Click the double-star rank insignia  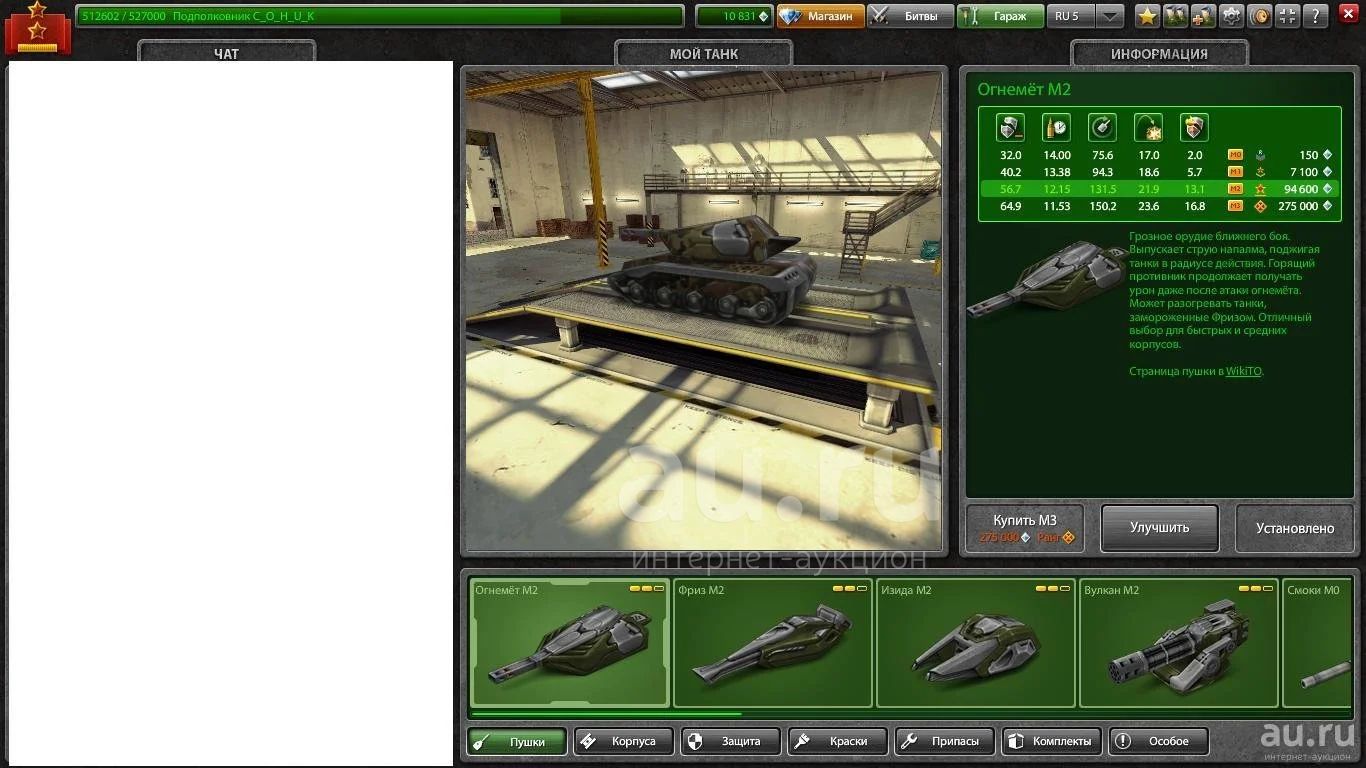(x=38, y=27)
